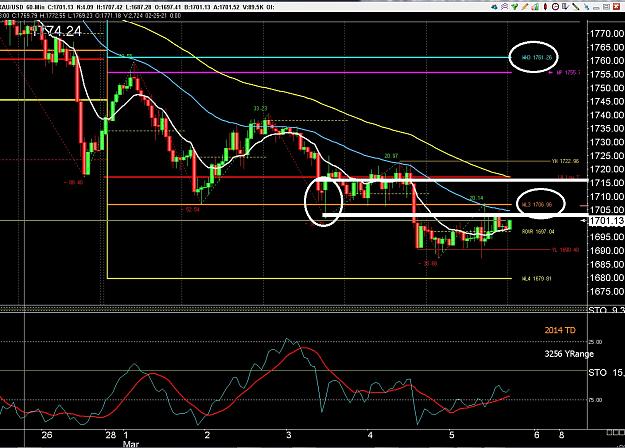Click the 2014 TD indicator text
Viewport: 625px width, 448px height.
pos(560,330)
